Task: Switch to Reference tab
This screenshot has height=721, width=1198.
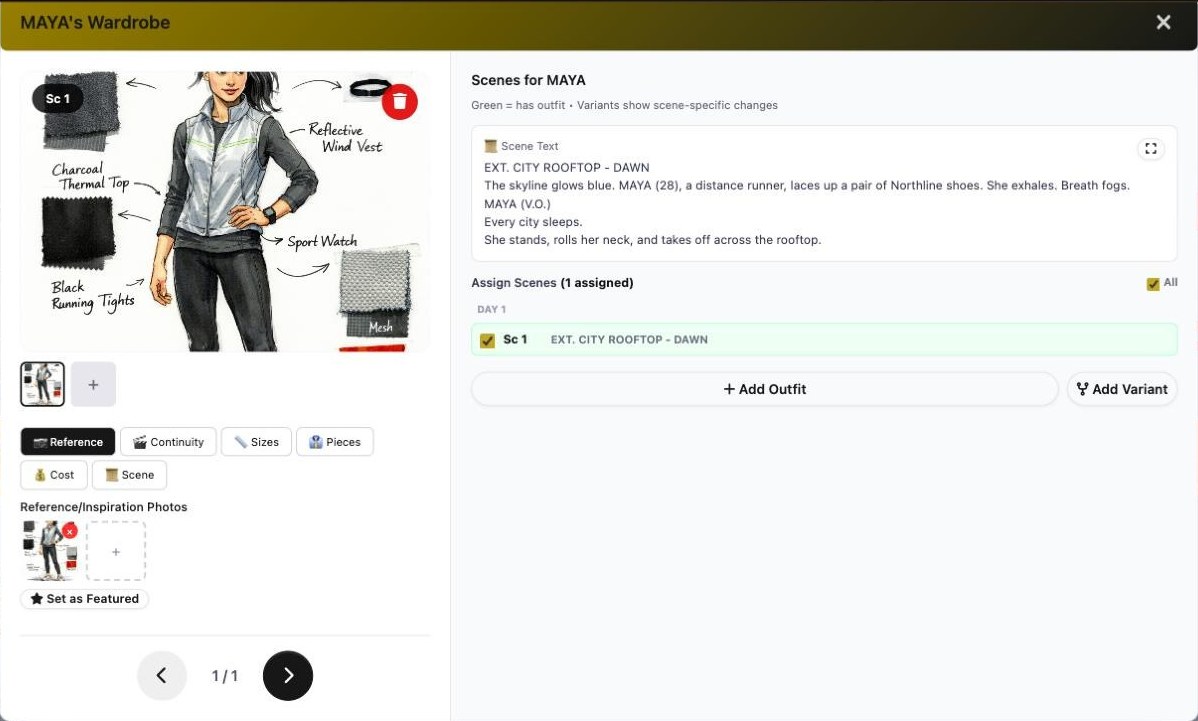Action: pos(68,441)
